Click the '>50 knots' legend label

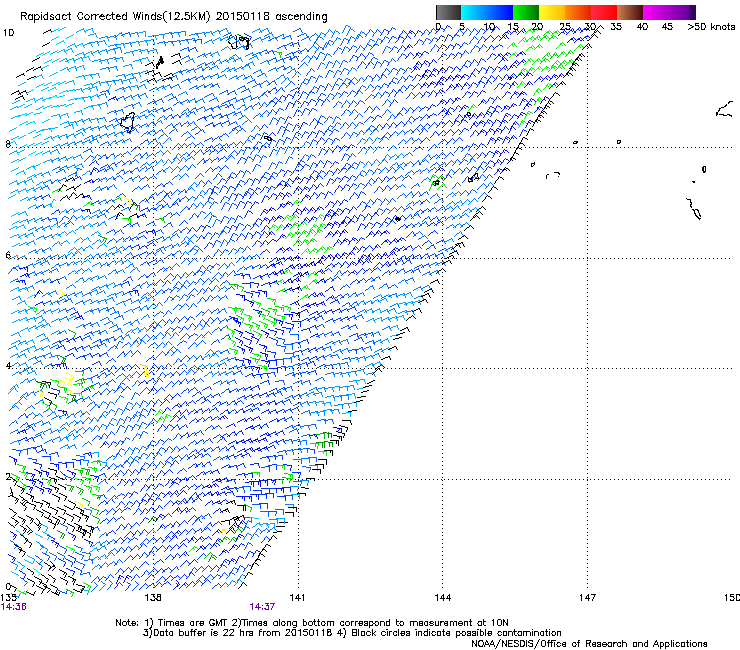point(711,27)
